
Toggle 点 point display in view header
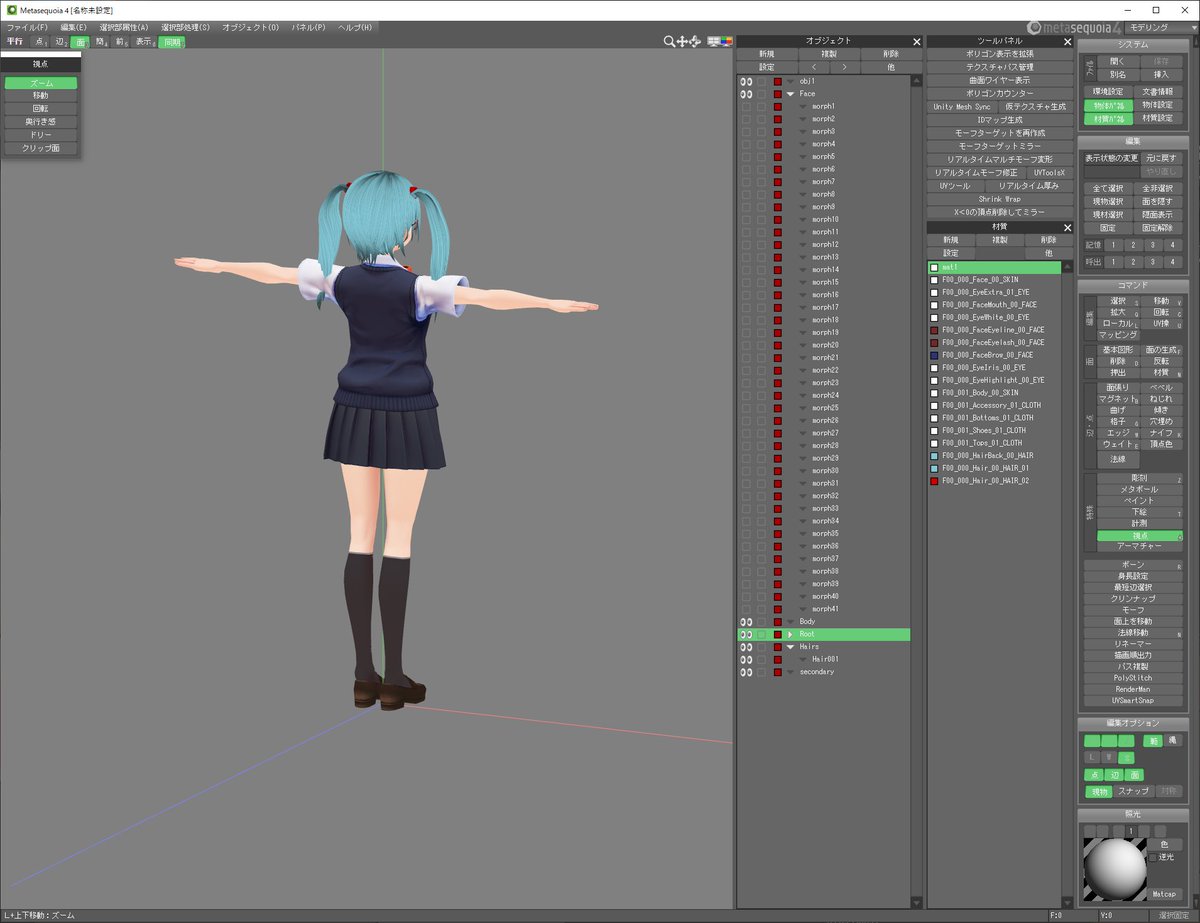pyautogui.click(x=40, y=42)
